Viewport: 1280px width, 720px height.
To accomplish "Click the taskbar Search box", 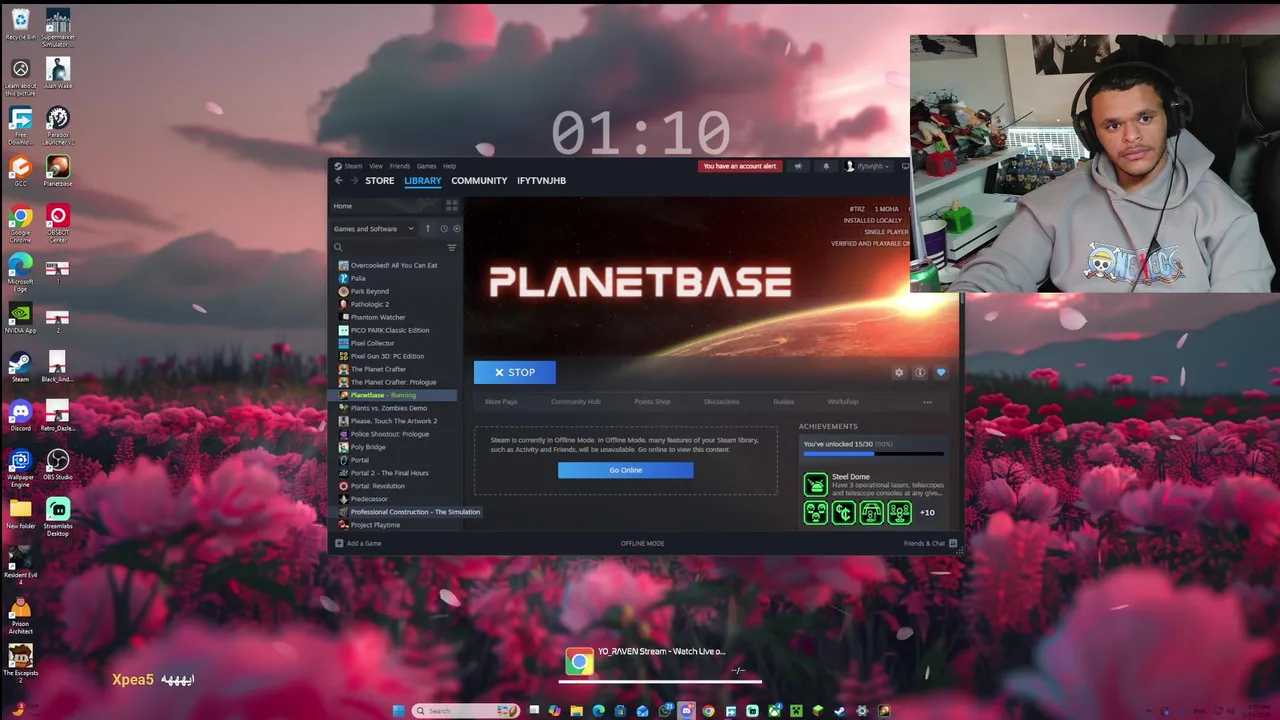I will [467, 711].
